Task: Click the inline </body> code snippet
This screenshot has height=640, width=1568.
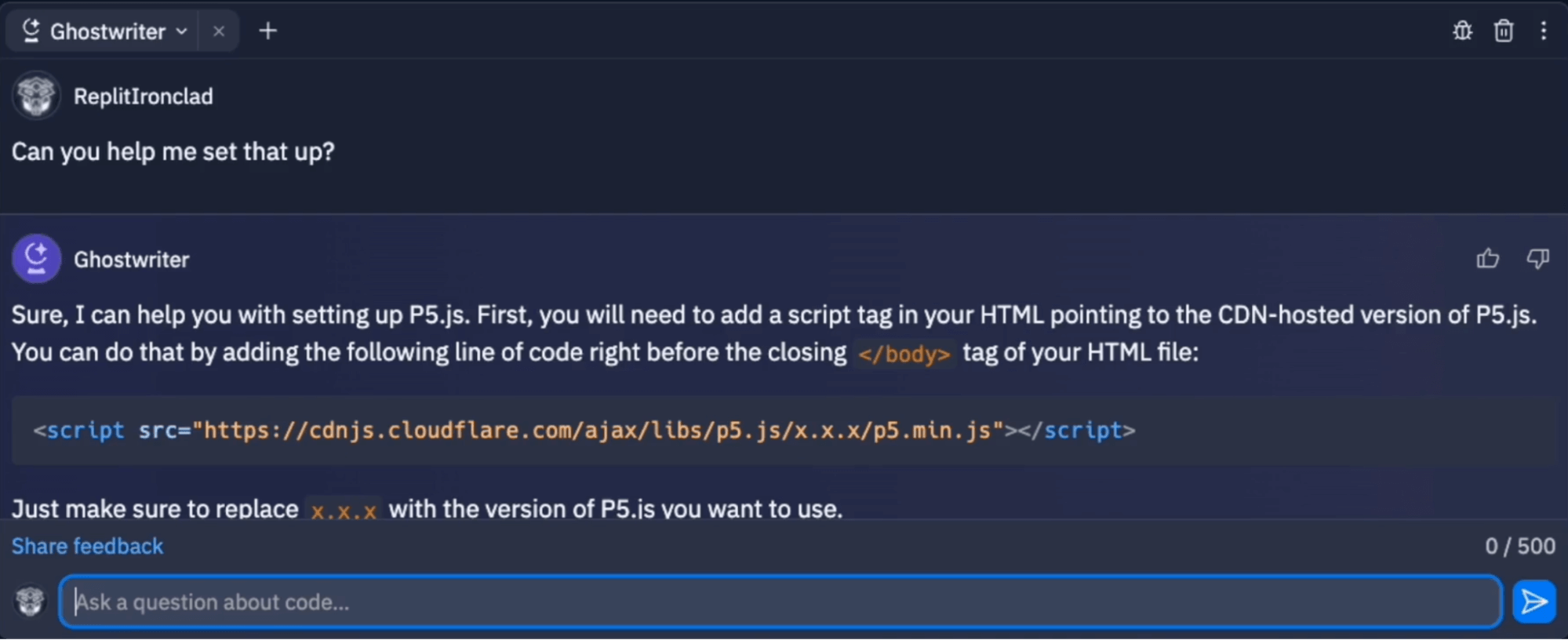Action: coord(904,354)
